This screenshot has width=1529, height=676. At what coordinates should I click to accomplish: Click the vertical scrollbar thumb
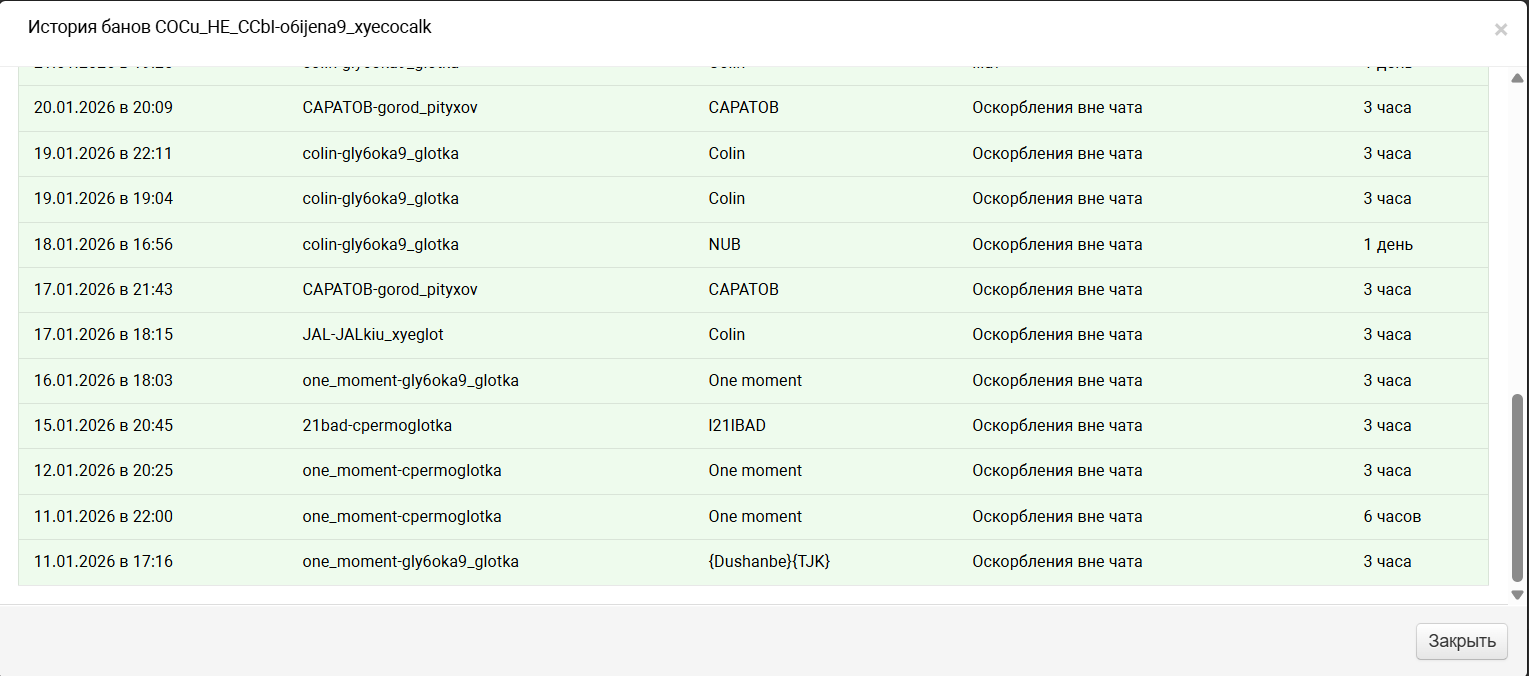1517,486
